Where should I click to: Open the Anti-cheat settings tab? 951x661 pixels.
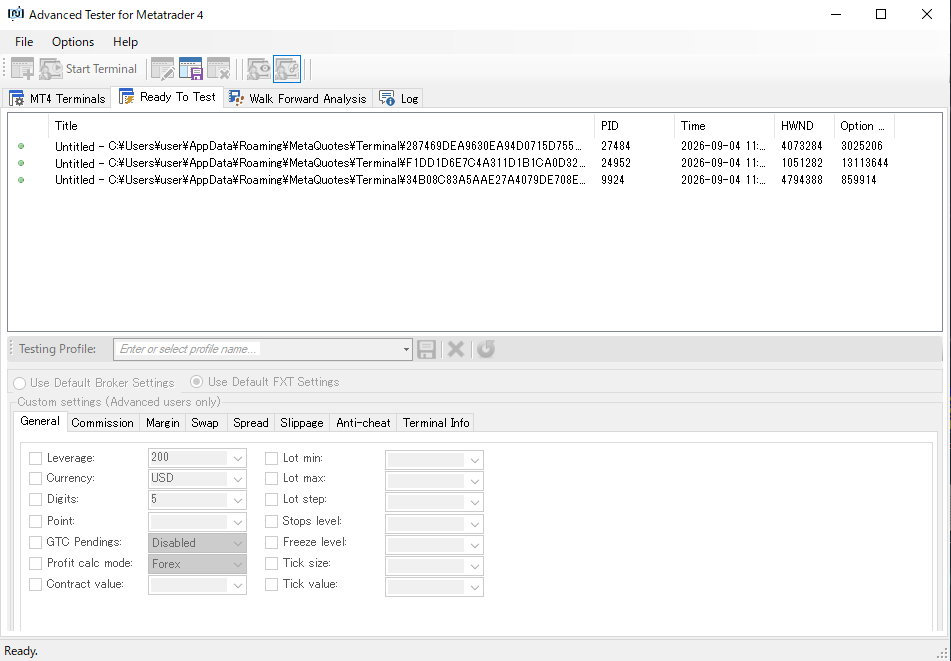click(x=363, y=423)
